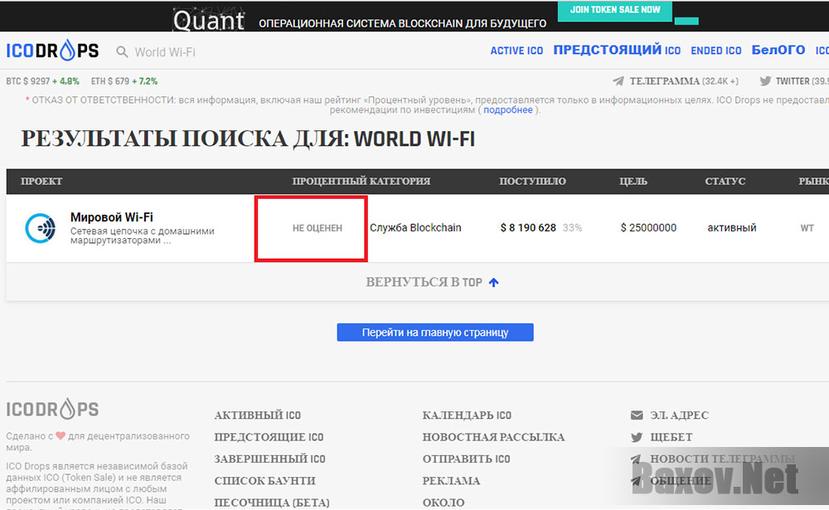Open footer СПИСОК БАУНТИ link
This screenshot has width=829, height=510.
(x=265, y=481)
